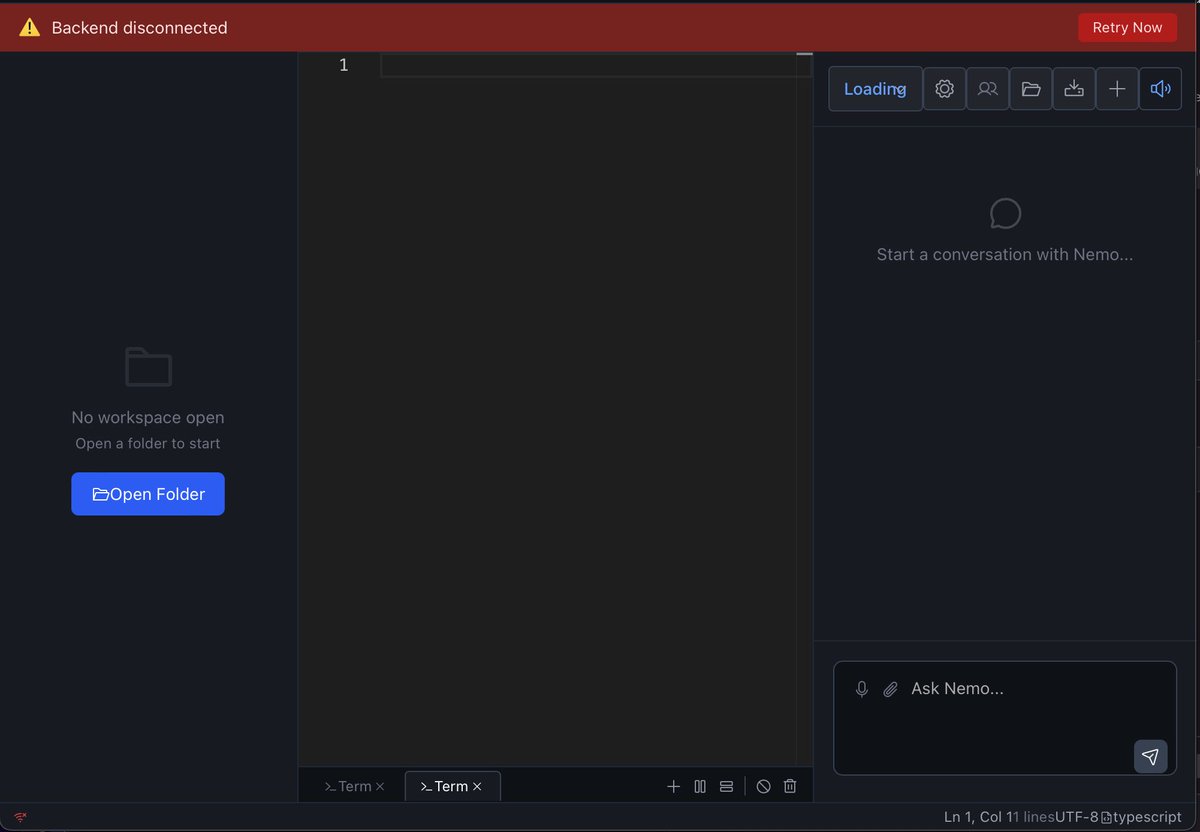
Task: Attach a file using the paperclip icon
Action: pos(890,688)
